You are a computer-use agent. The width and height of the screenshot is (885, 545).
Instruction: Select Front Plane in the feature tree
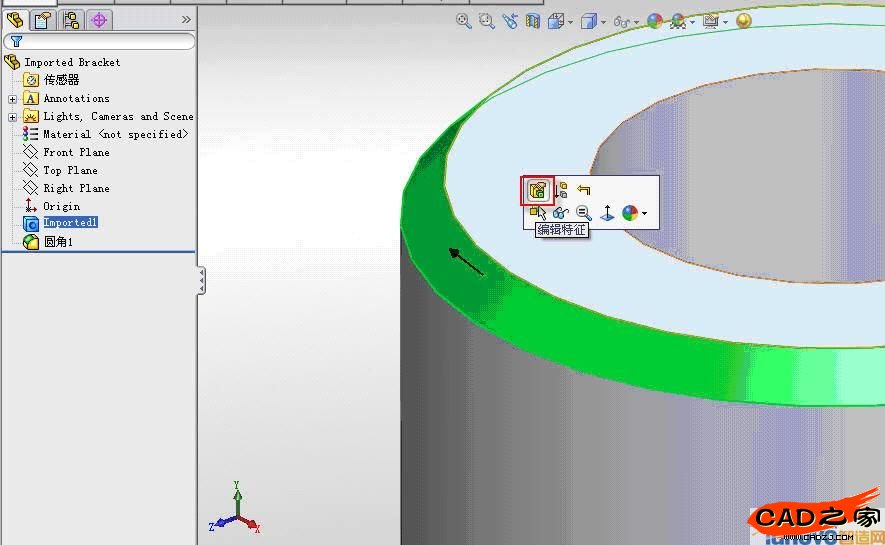[76, 152]
